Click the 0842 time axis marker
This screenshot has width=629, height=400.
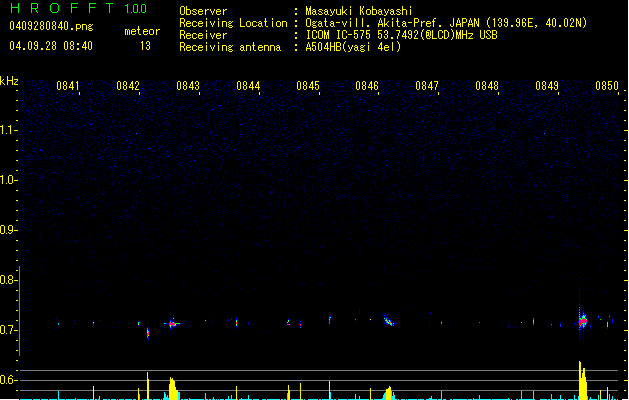click(x=128, y=86)
